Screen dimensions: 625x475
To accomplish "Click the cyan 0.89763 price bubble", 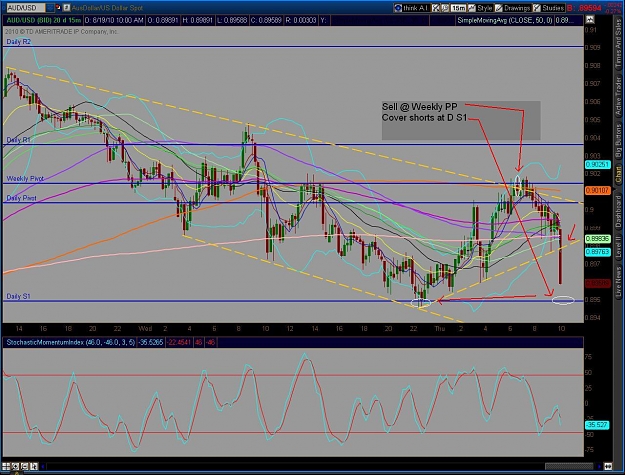I will [x=597, y=251].
